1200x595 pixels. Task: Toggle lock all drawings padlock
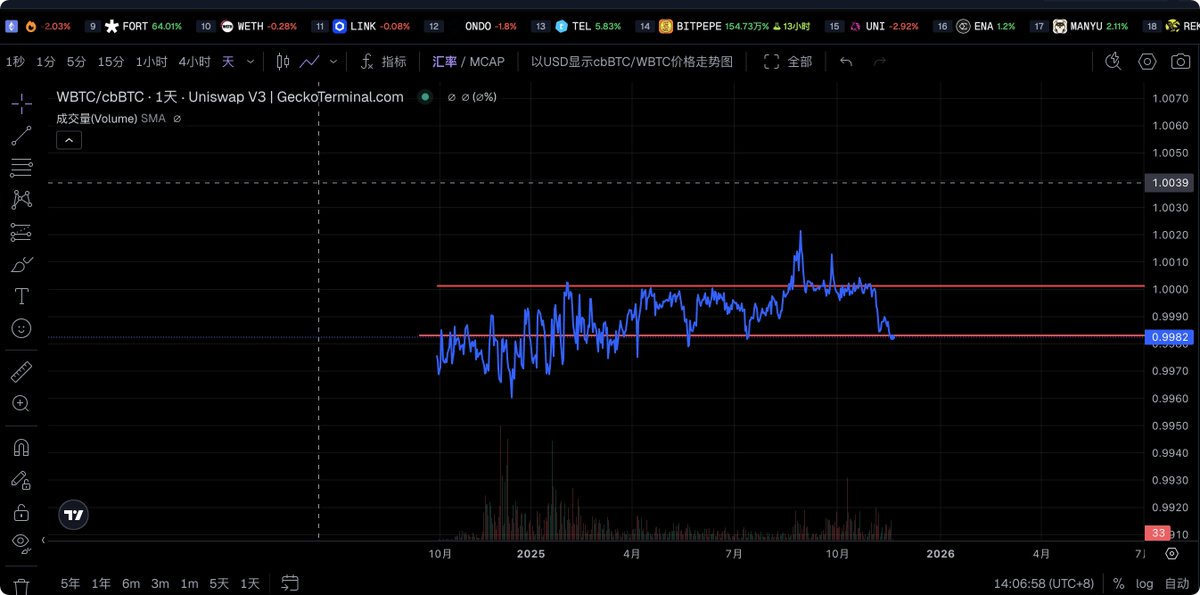(x=21, y=512)
